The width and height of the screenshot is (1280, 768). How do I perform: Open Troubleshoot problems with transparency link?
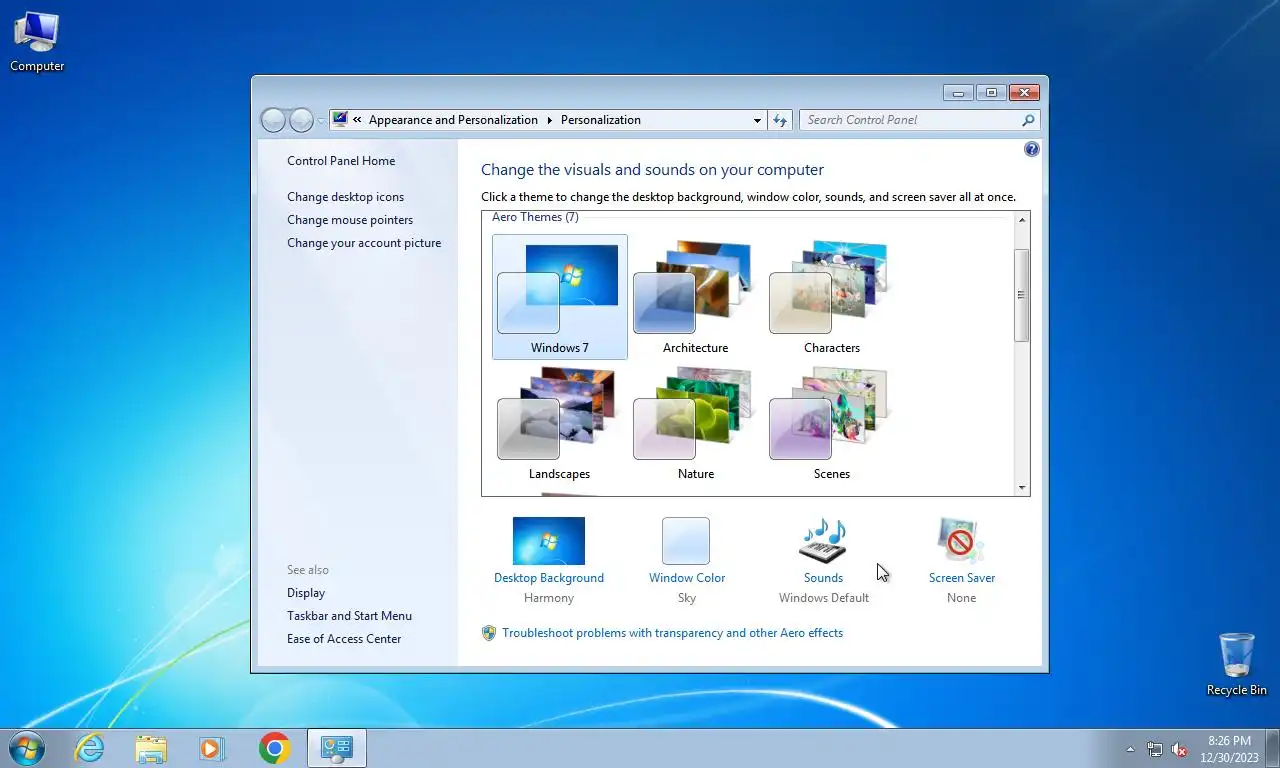[x=672, y=633]
